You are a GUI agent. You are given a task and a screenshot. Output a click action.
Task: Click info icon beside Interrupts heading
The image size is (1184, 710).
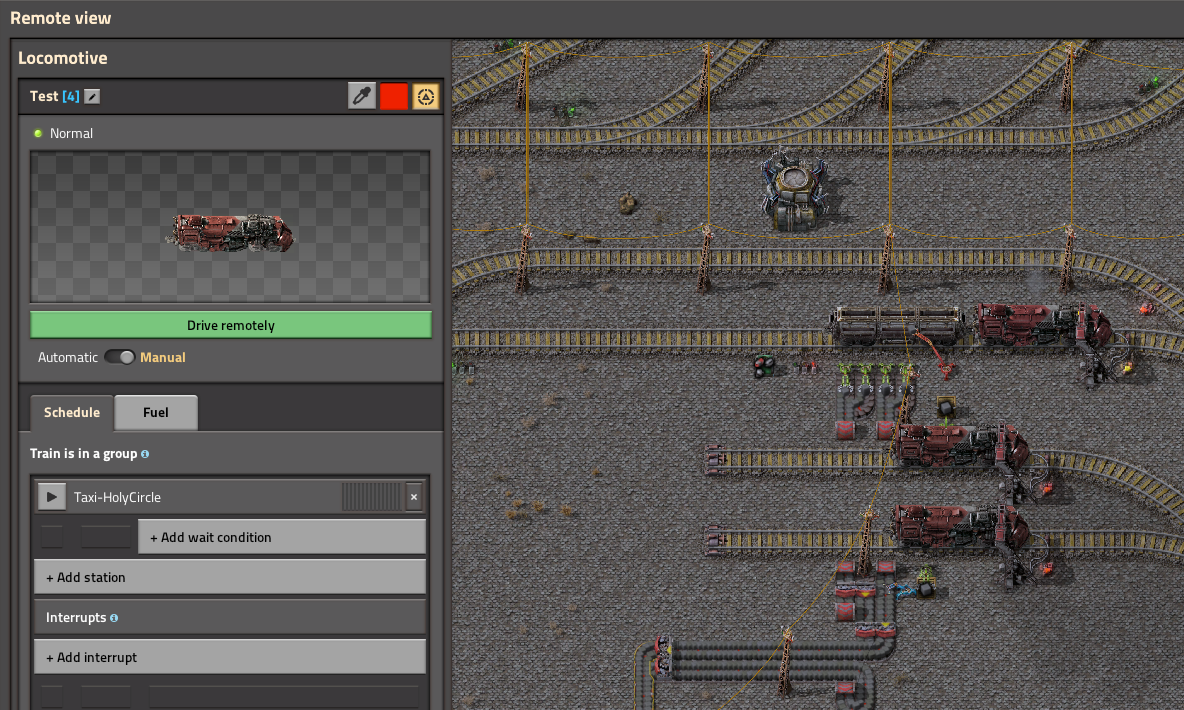coord(114,618)
